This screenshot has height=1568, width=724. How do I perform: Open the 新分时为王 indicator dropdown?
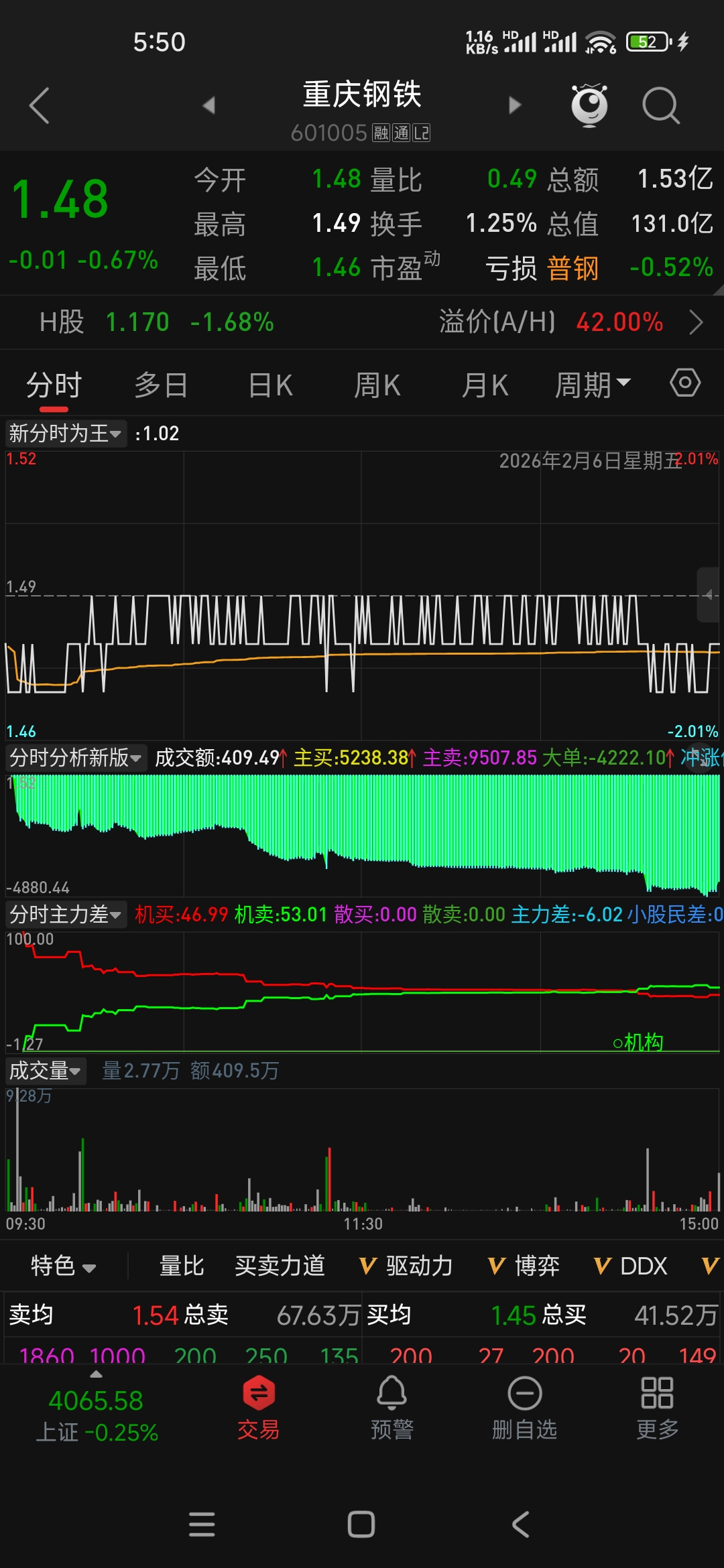click(65, 434)
